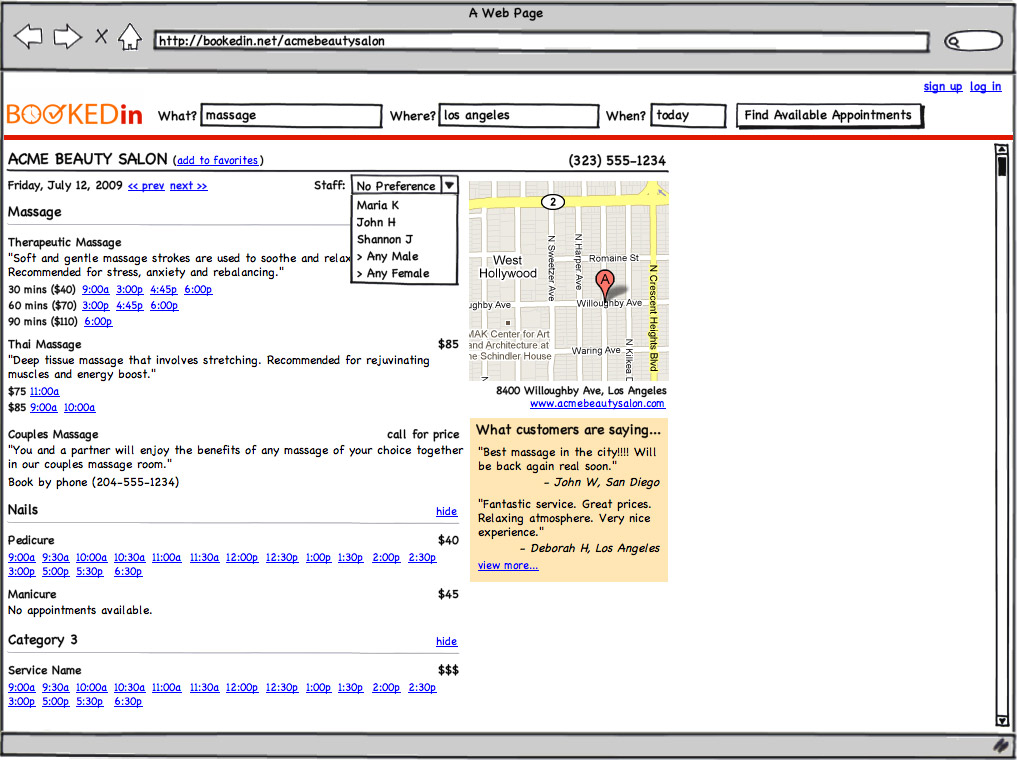Book $75 Thai Massage at 11:00a

click(44, 391)
